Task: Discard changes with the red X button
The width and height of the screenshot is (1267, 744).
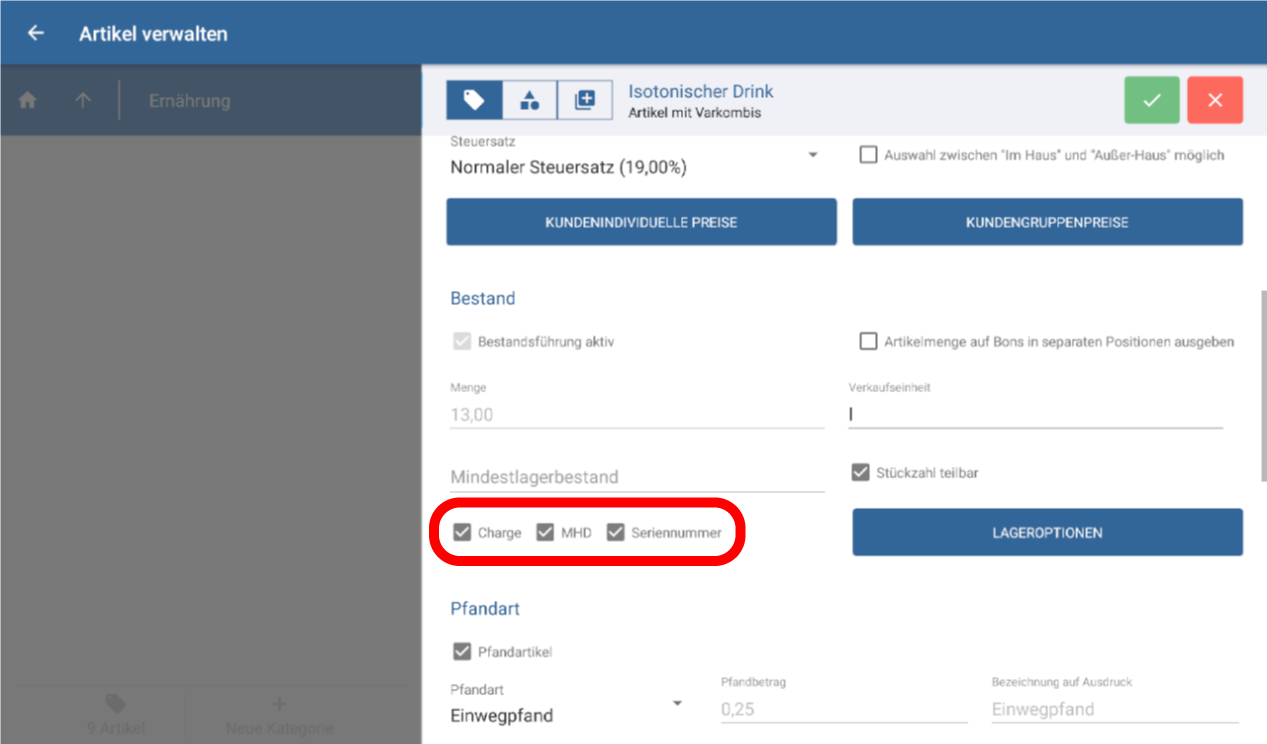Action: coord(1215,100)
